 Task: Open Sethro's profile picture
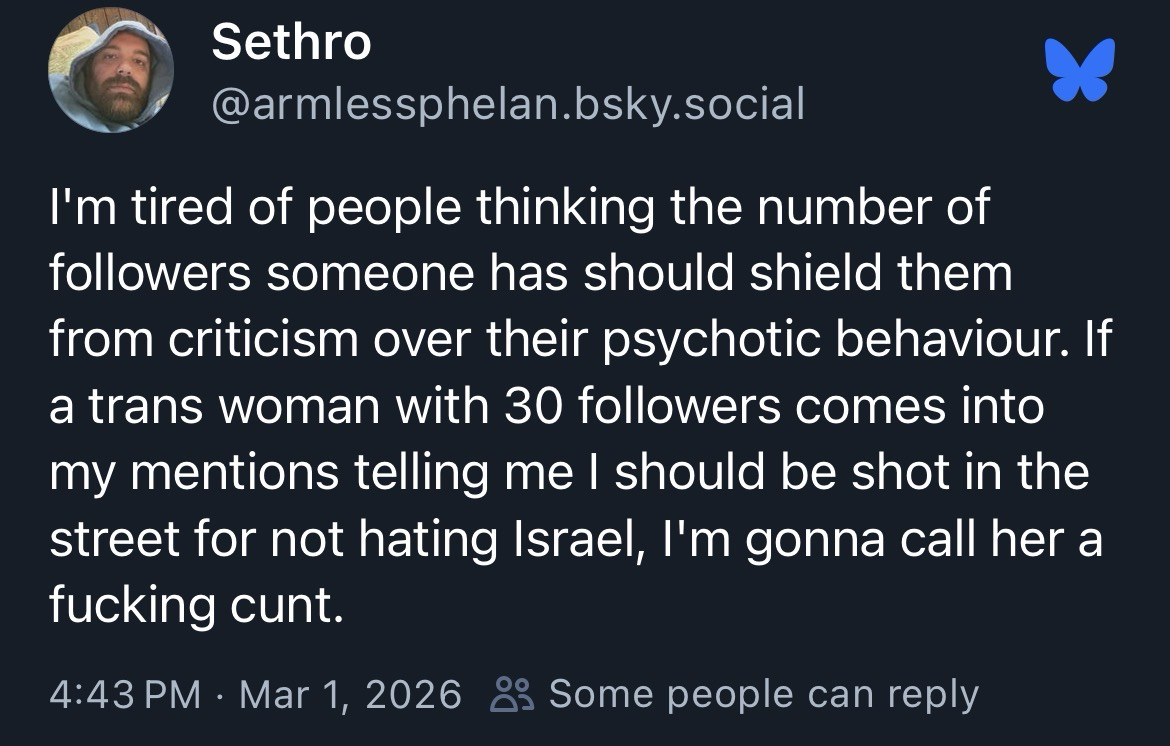pyautogui.click(x=111, y=70)
